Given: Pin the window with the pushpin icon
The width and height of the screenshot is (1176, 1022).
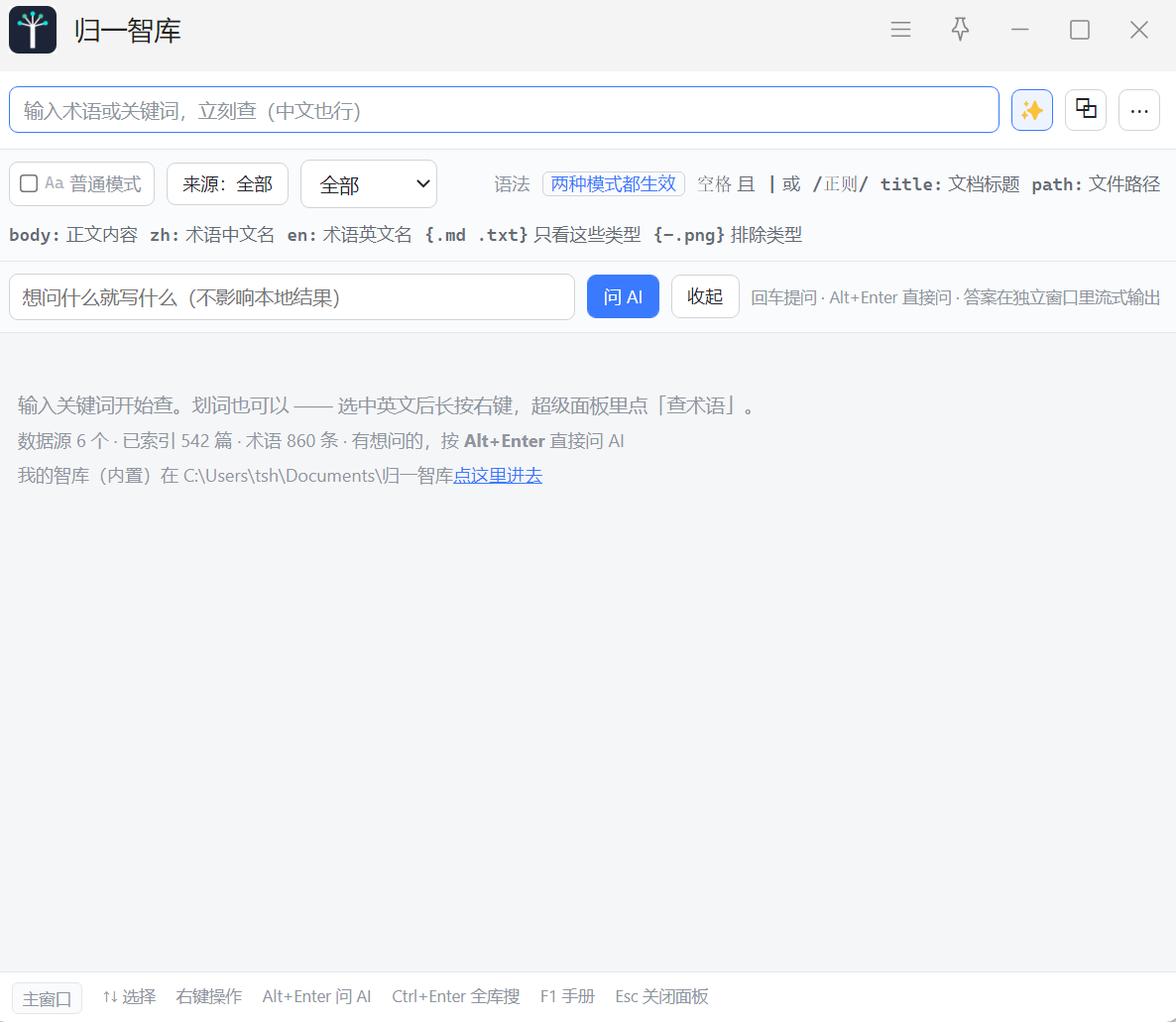Looking at the screenshot, I should [x=960, y=30].
